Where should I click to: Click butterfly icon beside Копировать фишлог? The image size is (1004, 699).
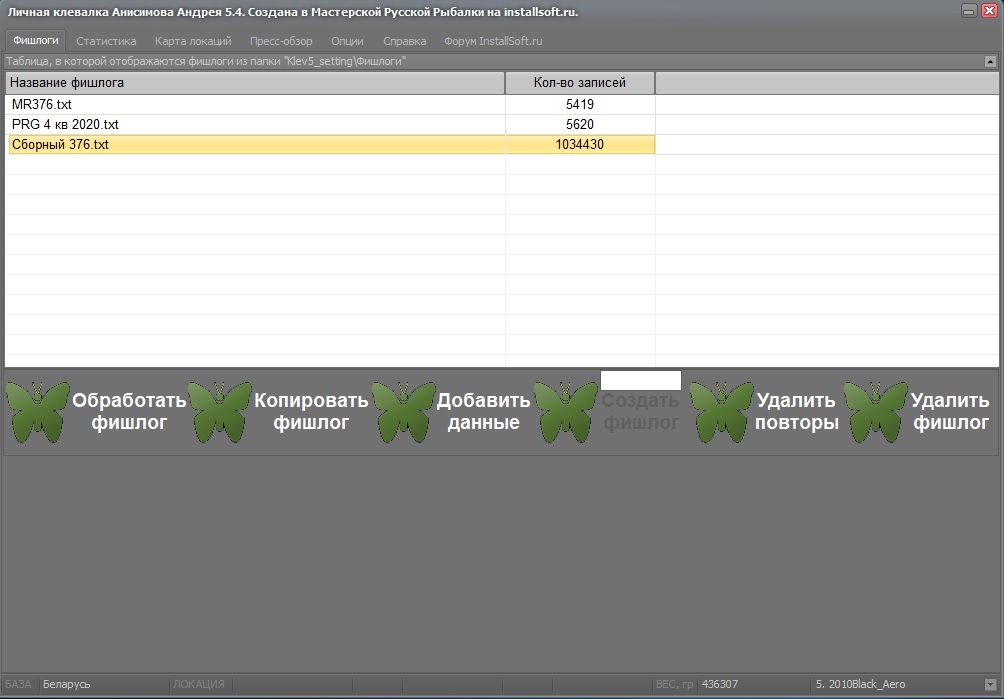coord(220,412)
